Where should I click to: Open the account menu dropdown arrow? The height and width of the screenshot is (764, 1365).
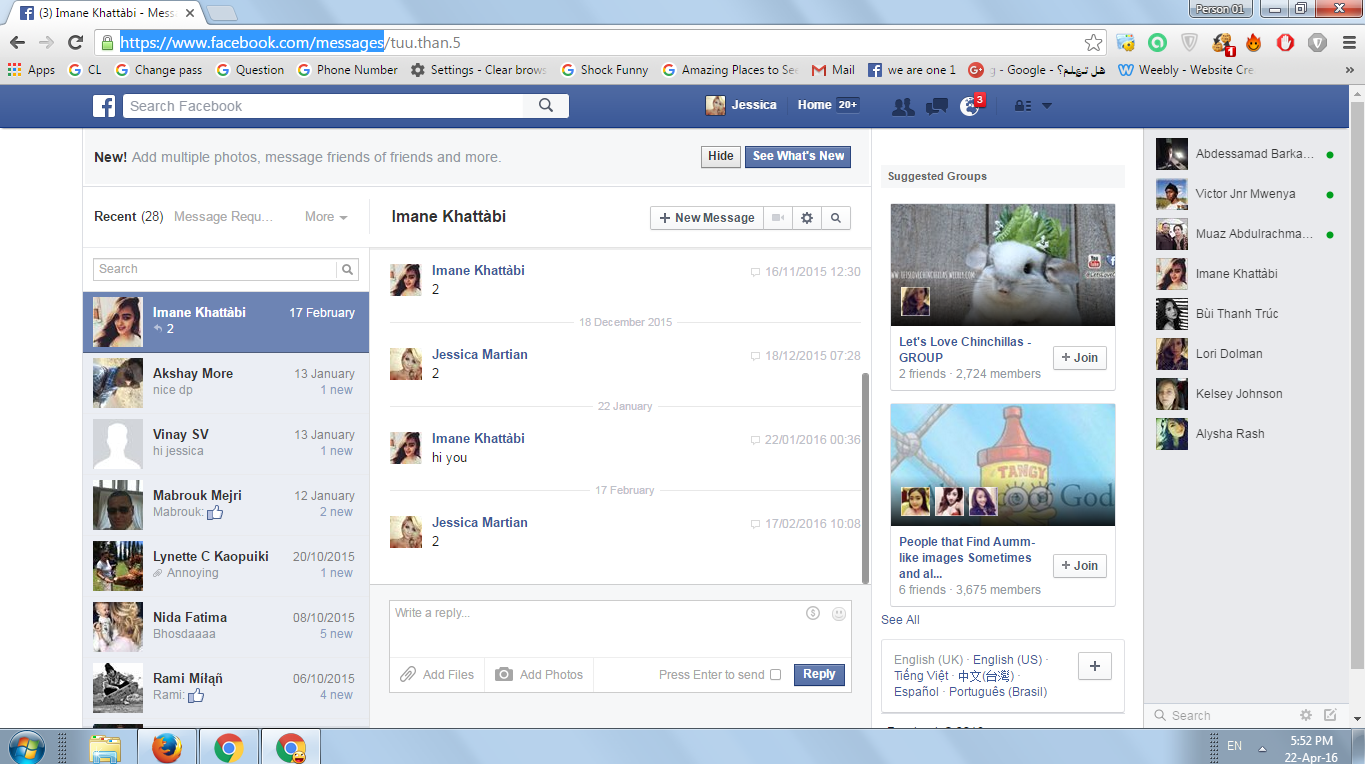pyautogui.click(x=1047, y=106)
